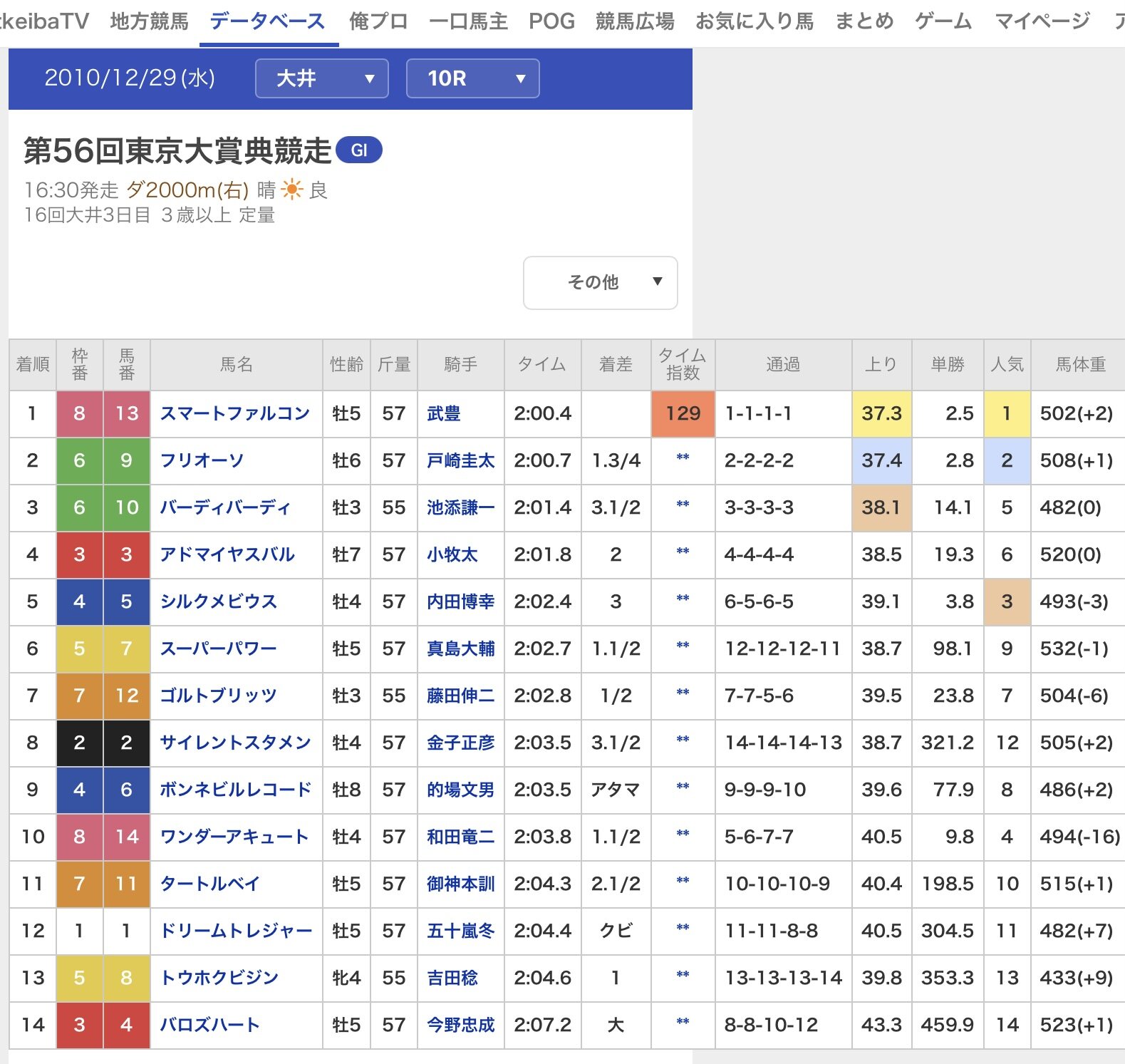The height and width of the screenshot is (1064, 1125).
Task: Click the ** time index for フリオーソ
Action: point(683,458)
